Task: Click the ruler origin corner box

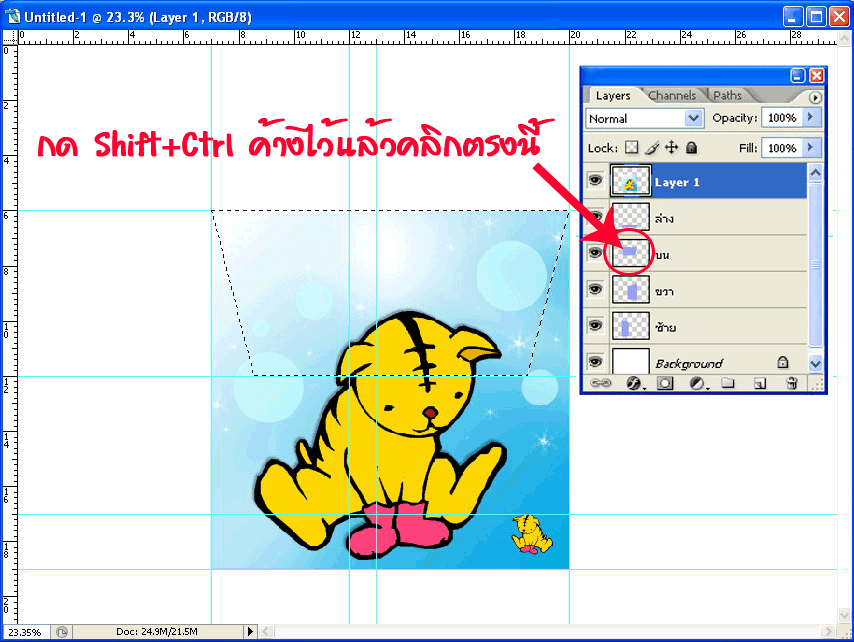Action: click(10, 37)
